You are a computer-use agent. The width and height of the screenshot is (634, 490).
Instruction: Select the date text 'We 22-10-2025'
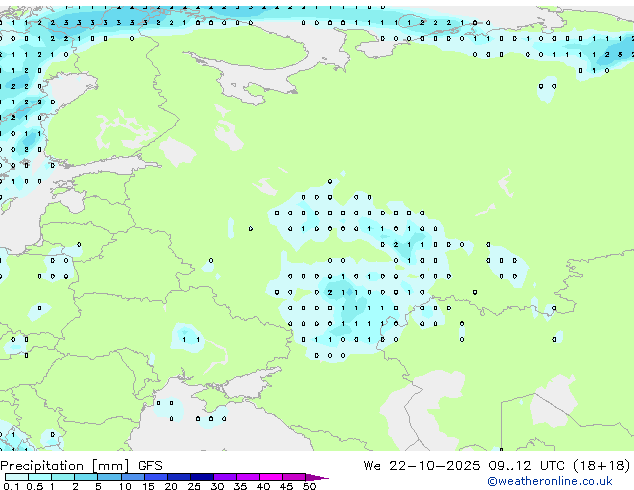click(x=422, y=466)
